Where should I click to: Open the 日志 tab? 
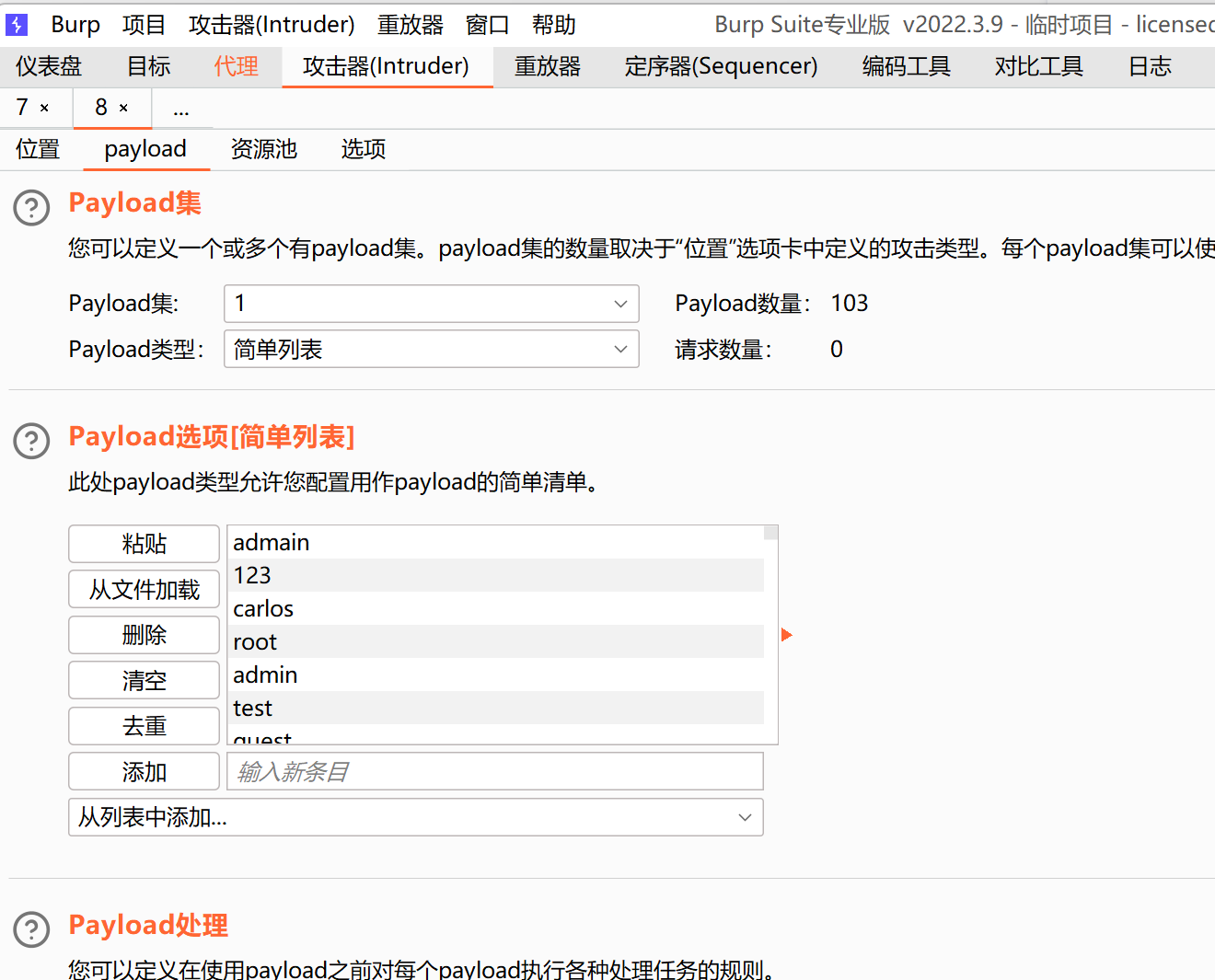1150,66
